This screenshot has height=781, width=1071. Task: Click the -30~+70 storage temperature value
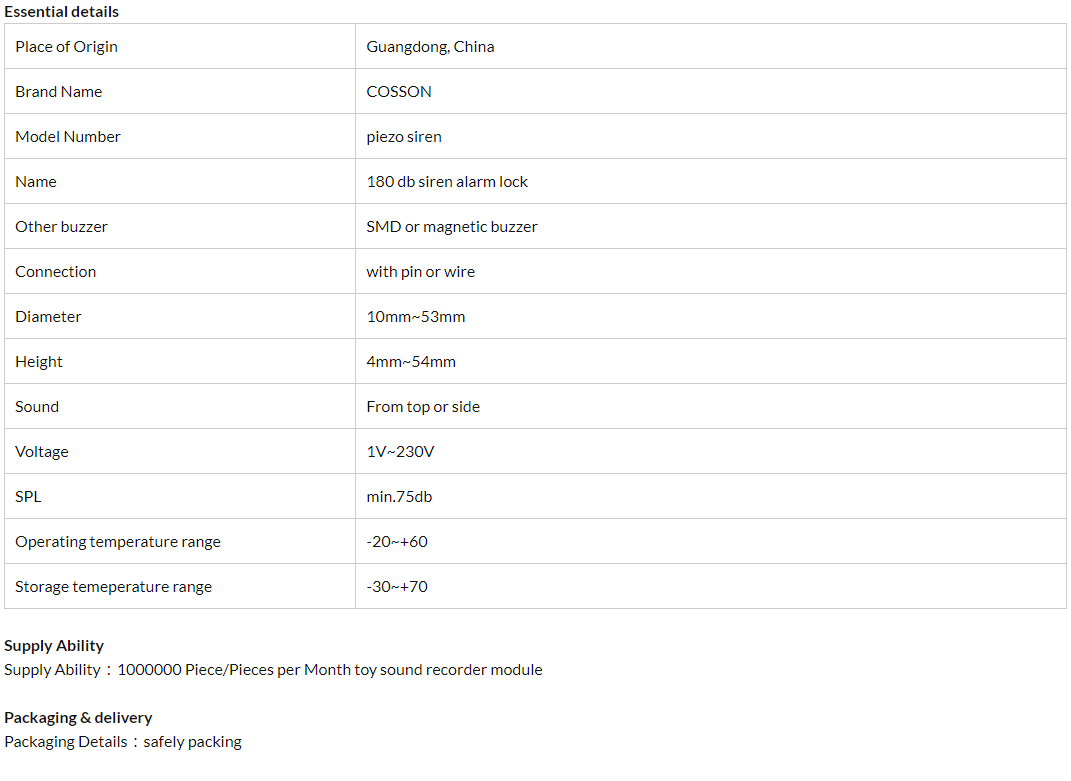click(x=396, y=587)
